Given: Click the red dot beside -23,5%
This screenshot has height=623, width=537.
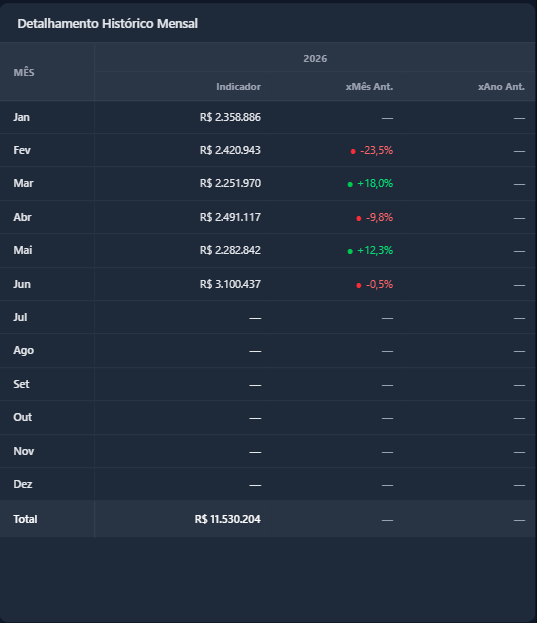Looking at the screenshot, I should tap(353, 151).
